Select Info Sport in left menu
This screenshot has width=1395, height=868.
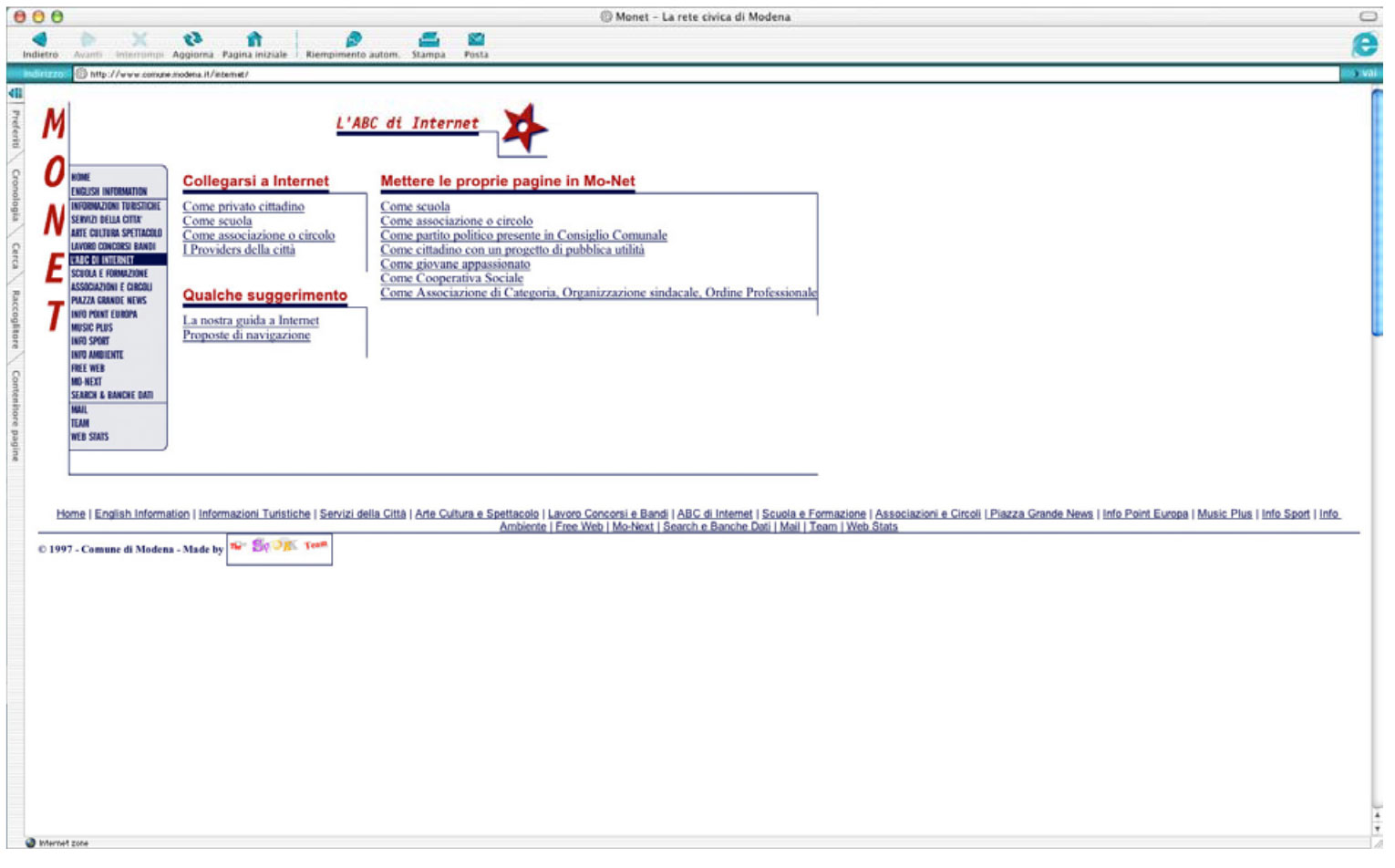[x=90, y=341]
